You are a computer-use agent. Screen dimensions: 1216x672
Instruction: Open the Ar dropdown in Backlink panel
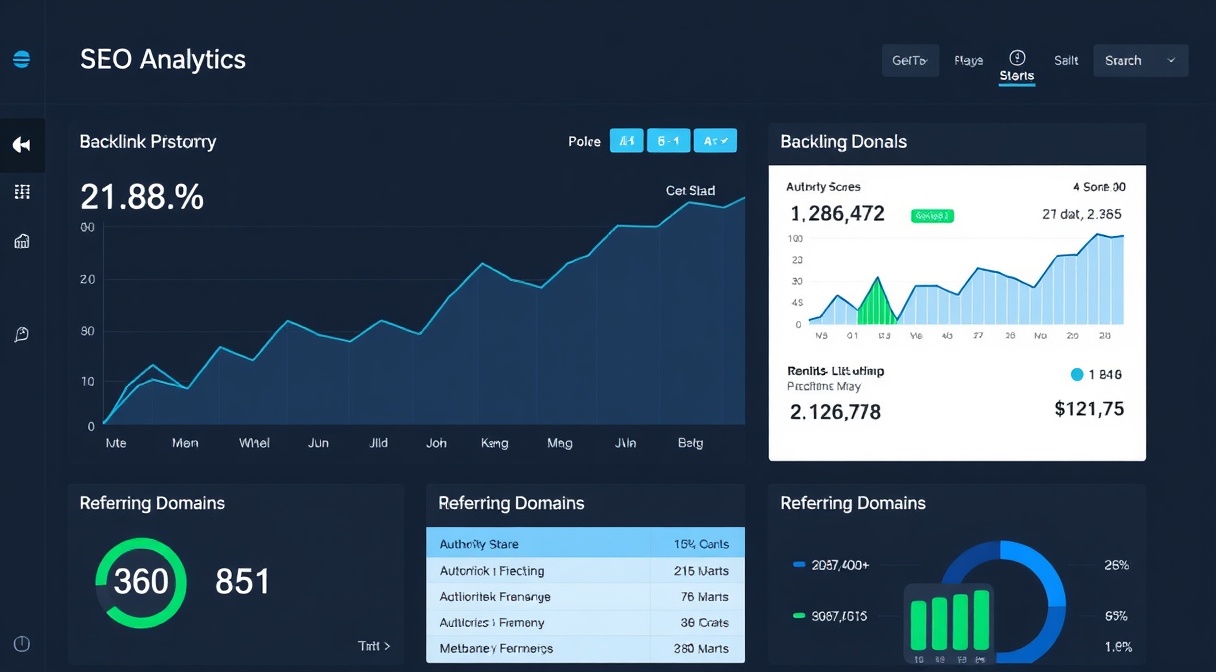click(x=714, y=141)
